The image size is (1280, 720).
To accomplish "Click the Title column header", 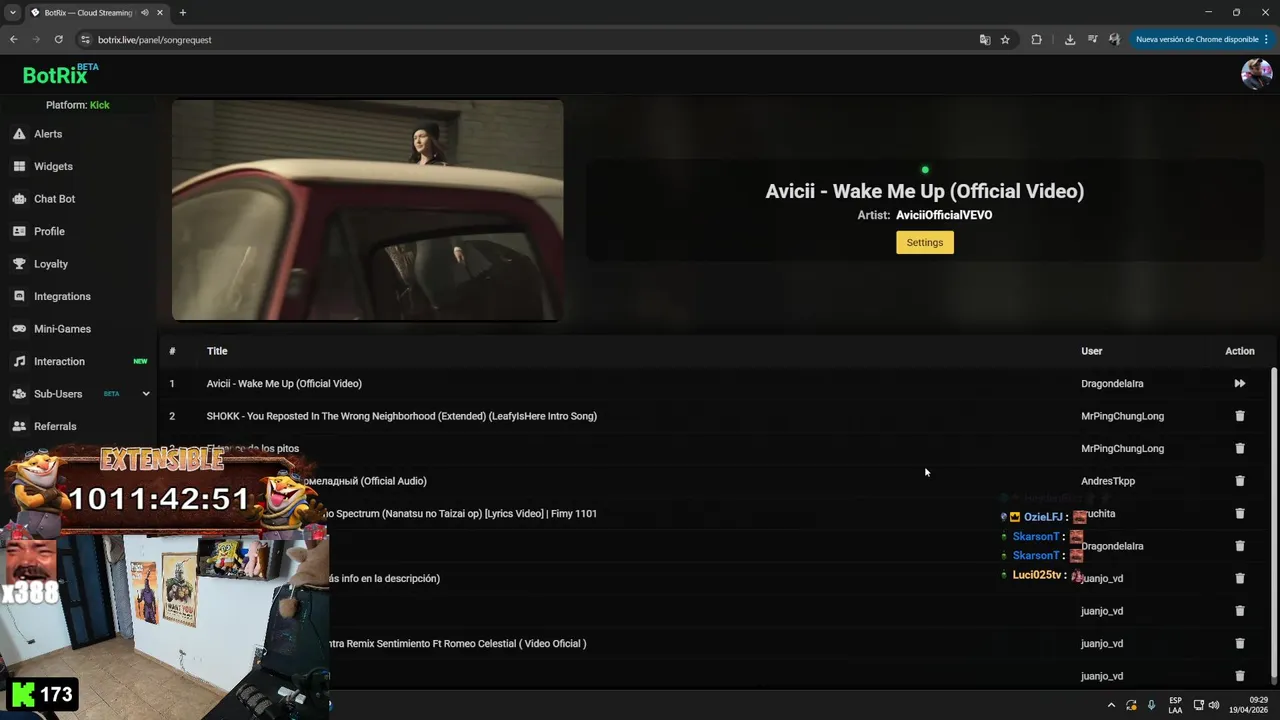I will pyautogui.click(x=217, y=351).
